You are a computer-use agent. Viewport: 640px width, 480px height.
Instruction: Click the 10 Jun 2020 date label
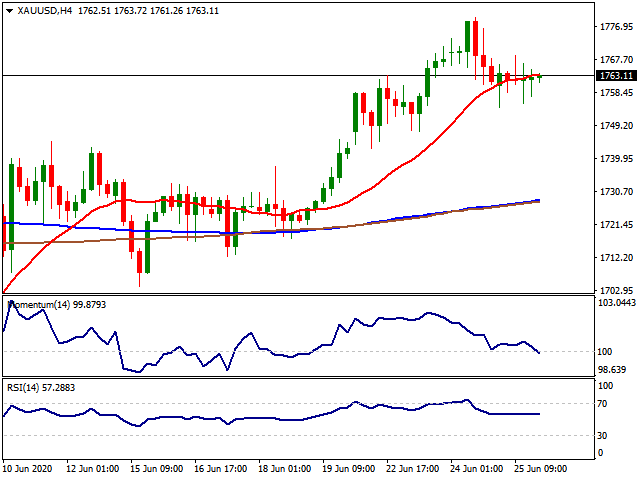(x=27, y=469)
